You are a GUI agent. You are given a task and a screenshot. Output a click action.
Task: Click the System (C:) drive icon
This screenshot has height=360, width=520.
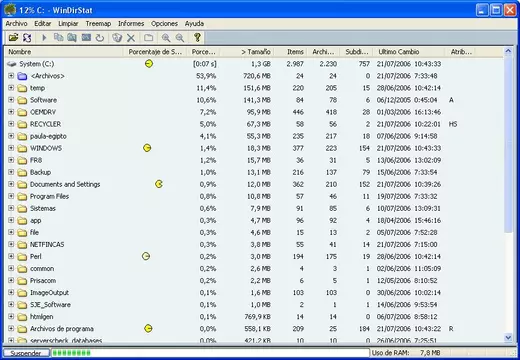tap(12, 64)
